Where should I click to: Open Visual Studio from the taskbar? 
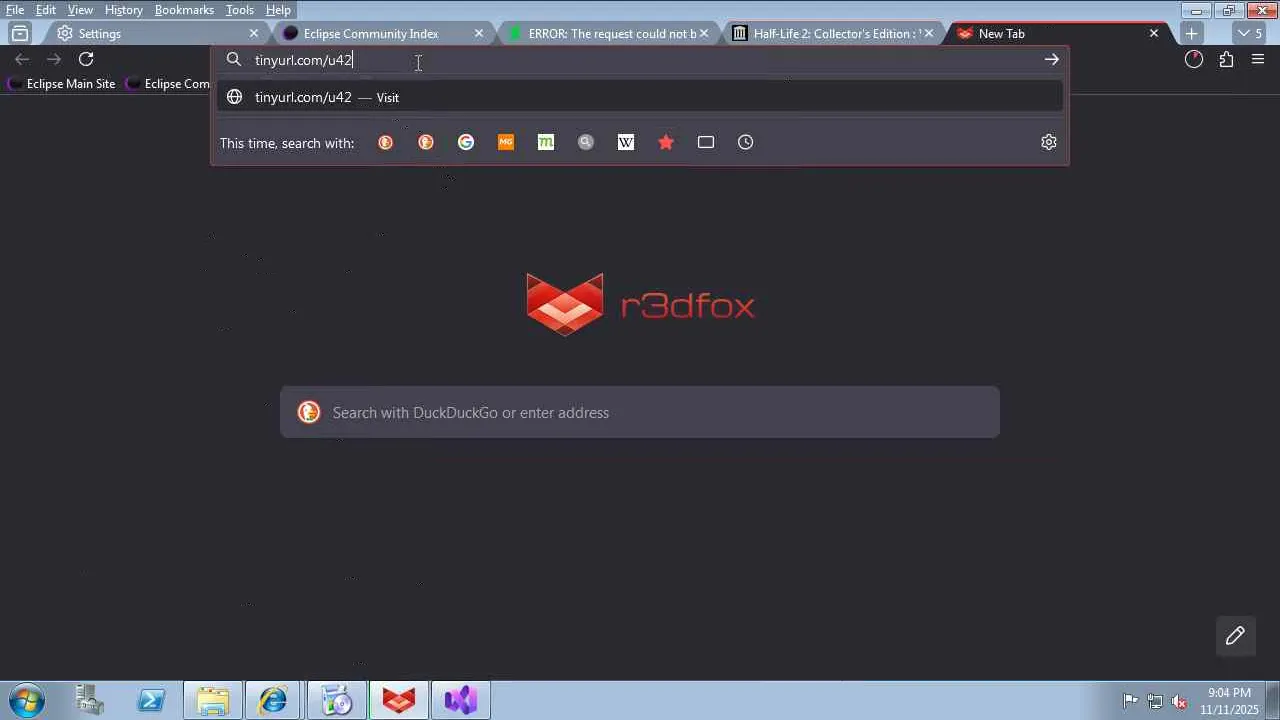pos(460,700)
